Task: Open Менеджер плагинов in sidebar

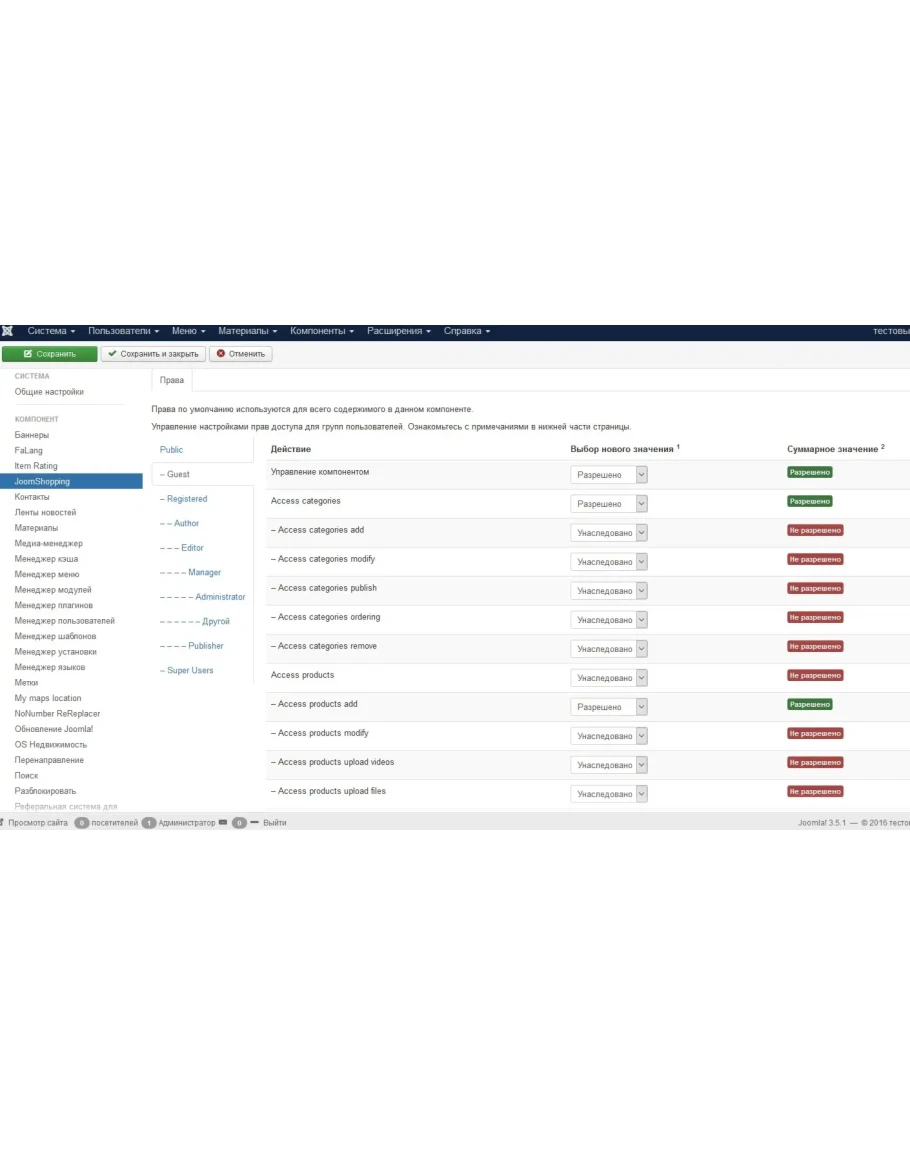Action: [x=53, y=605]
